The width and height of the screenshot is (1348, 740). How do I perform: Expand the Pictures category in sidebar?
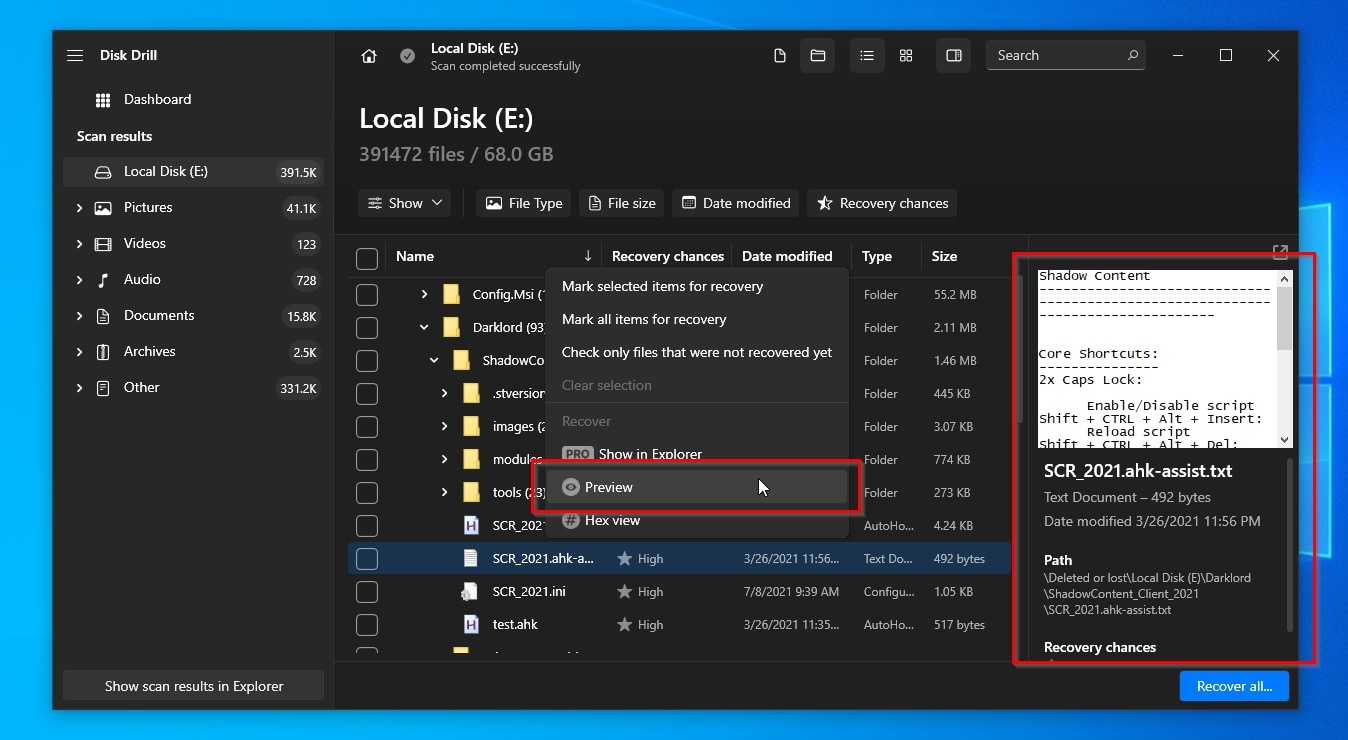tap(80, 208)
